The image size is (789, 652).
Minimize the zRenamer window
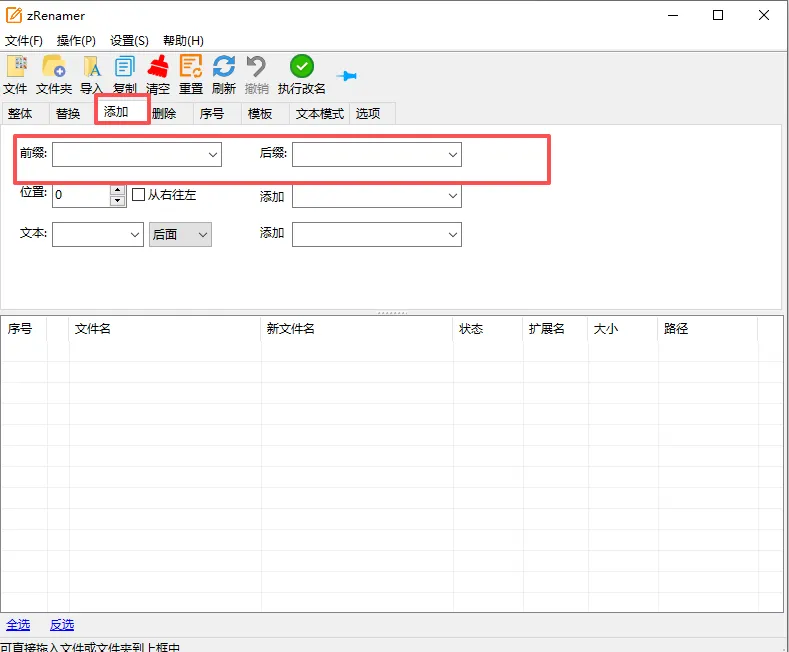673,16
